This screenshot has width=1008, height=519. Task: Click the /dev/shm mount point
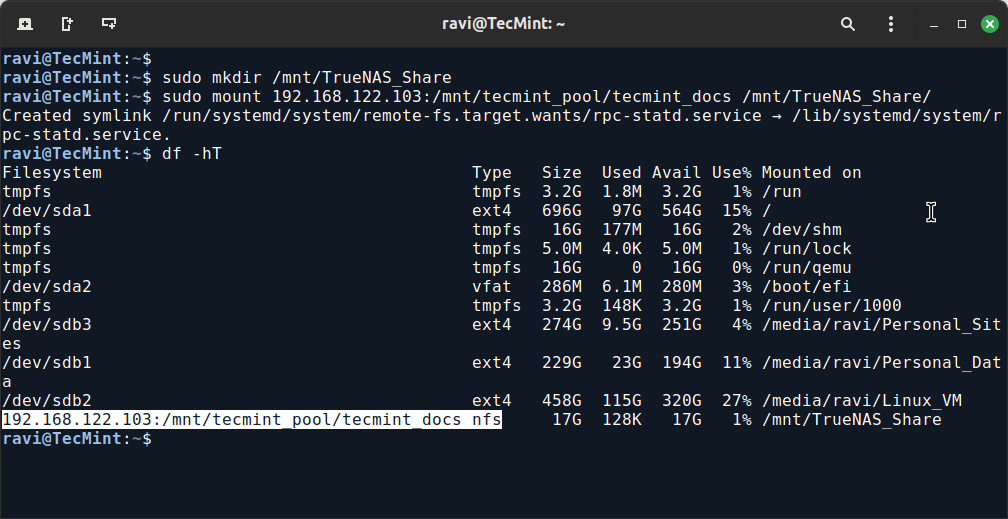tap(802, 230)
